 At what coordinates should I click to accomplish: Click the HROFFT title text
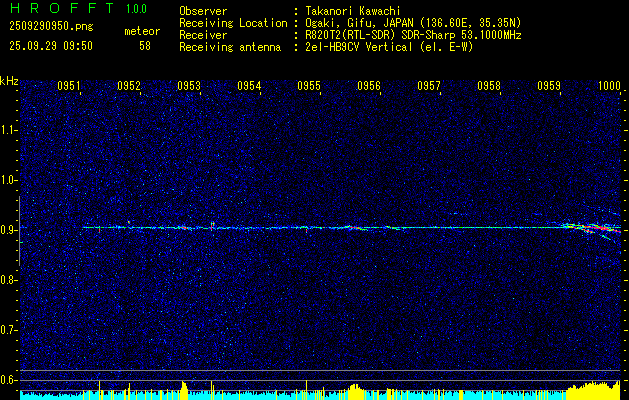tap(62, 8)
